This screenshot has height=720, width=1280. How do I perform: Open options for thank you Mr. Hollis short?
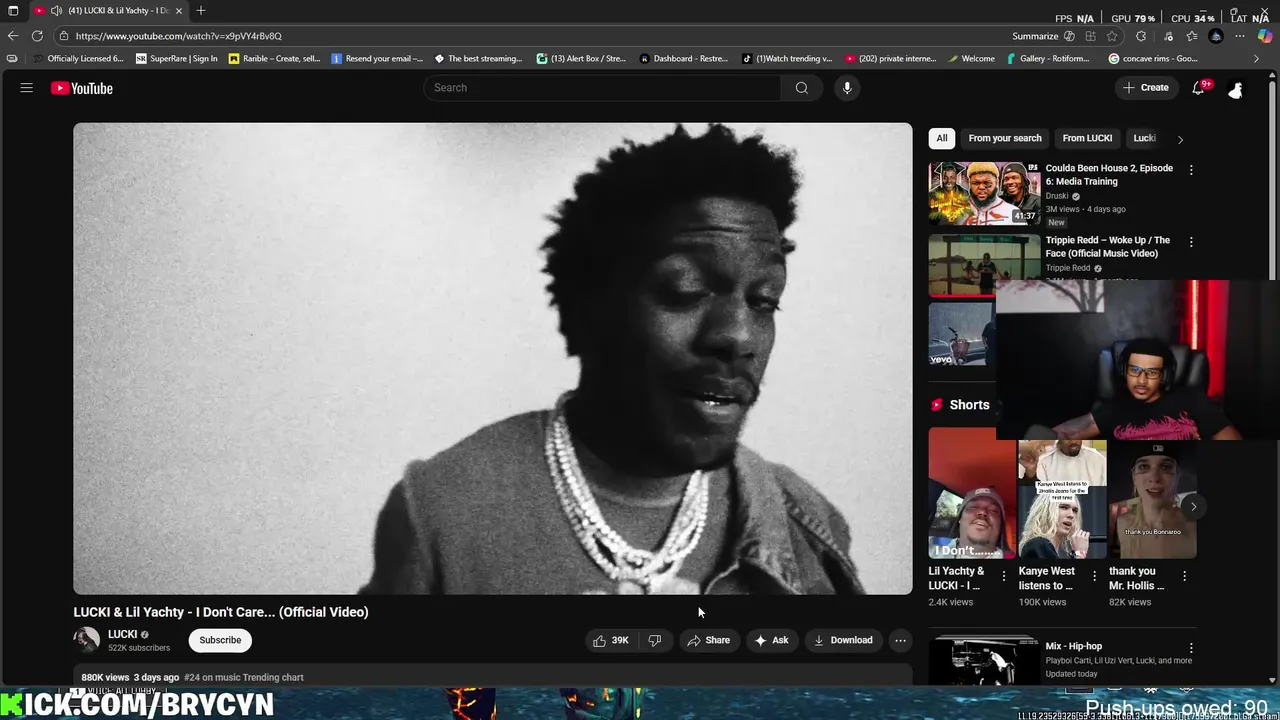pos(1184,576)
